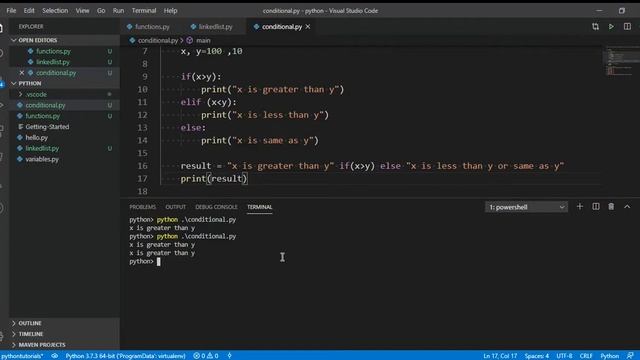640x360 pixels.
Task: Run the Python file with play icon
Action: click(611, 27)
